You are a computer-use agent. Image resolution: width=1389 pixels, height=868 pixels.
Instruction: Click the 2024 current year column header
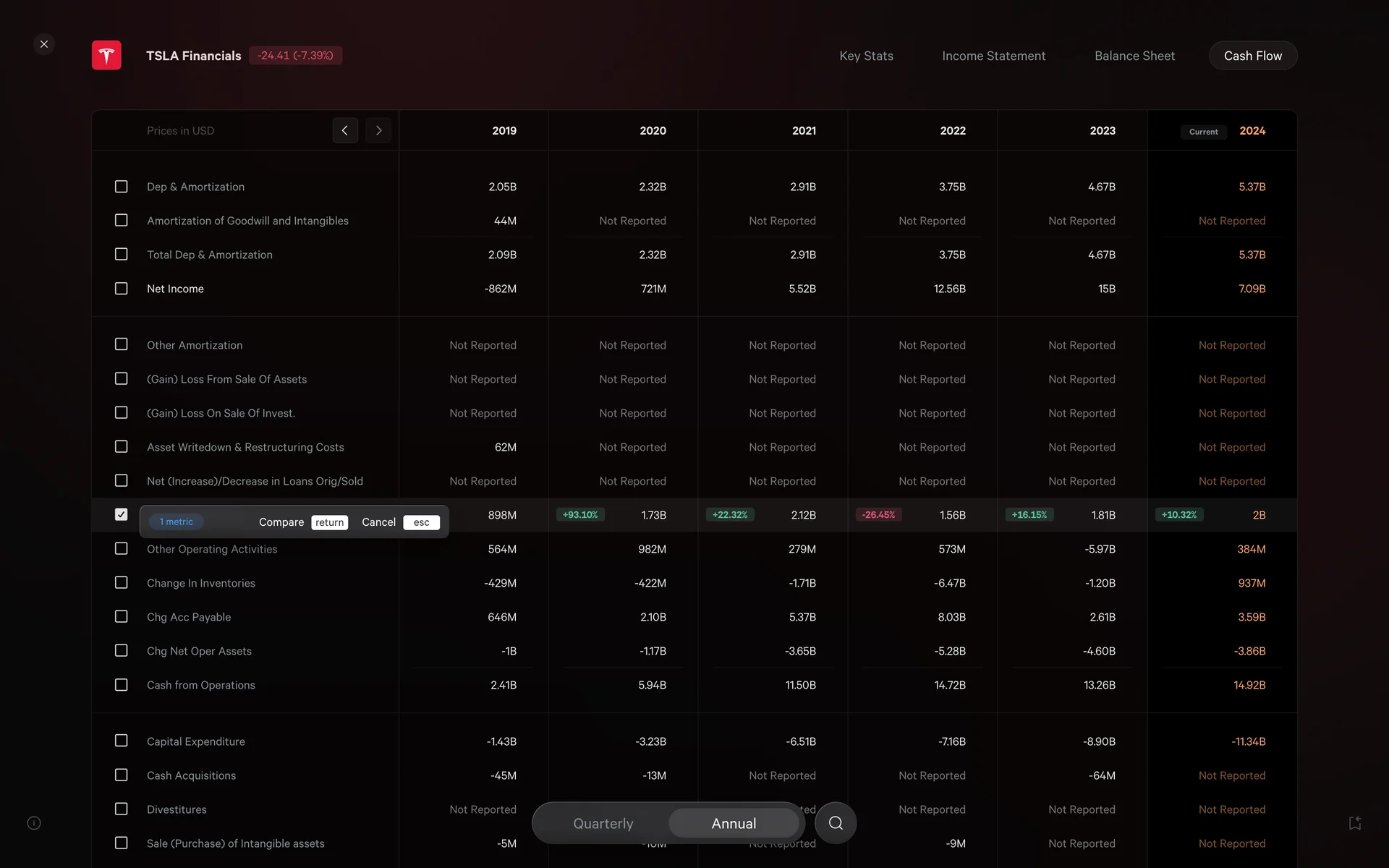pos(1252,131)
